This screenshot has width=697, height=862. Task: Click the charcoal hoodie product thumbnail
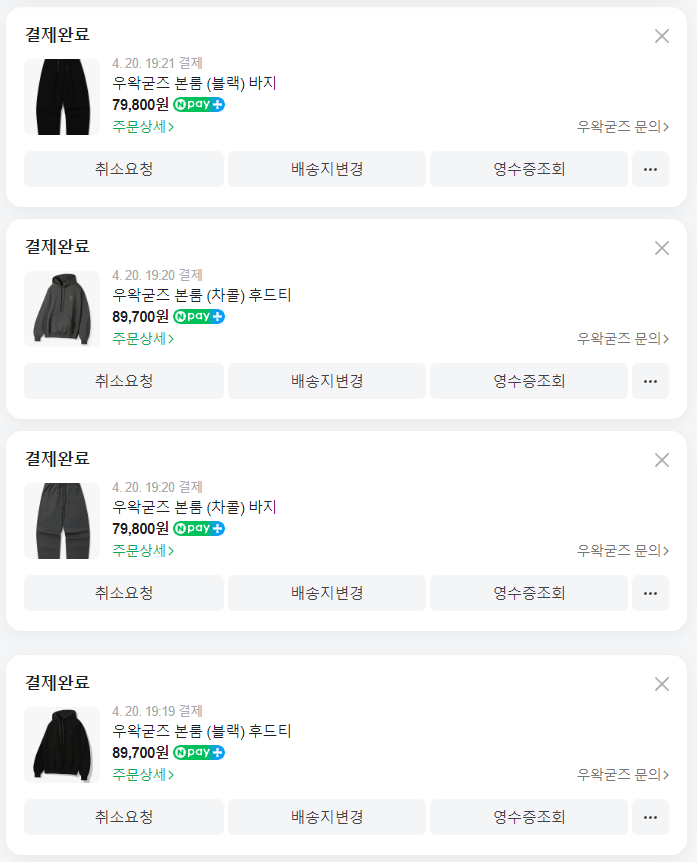click(x=62, y=309)
